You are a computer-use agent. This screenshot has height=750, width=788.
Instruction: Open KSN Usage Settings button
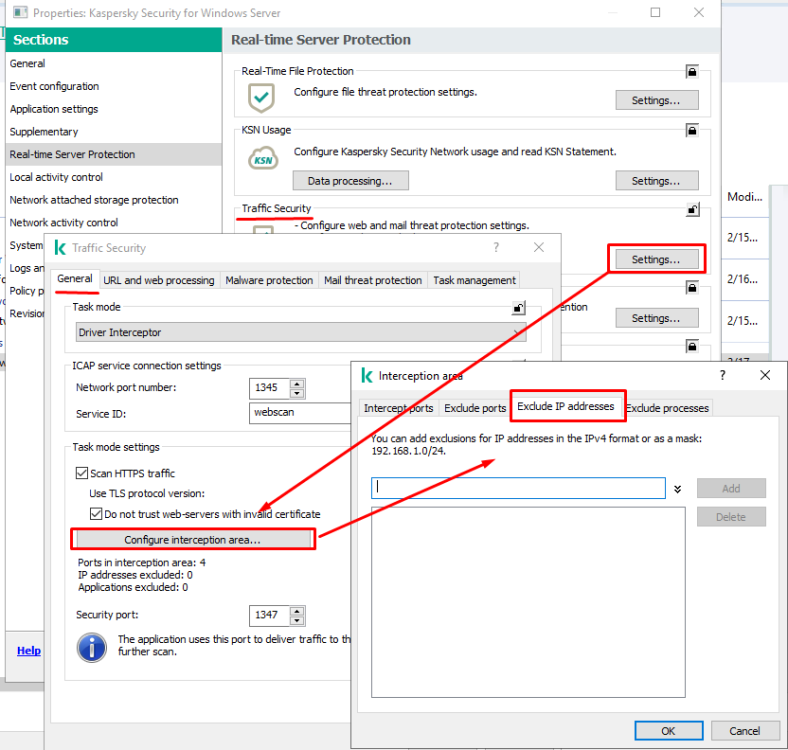tap(656, 181)
